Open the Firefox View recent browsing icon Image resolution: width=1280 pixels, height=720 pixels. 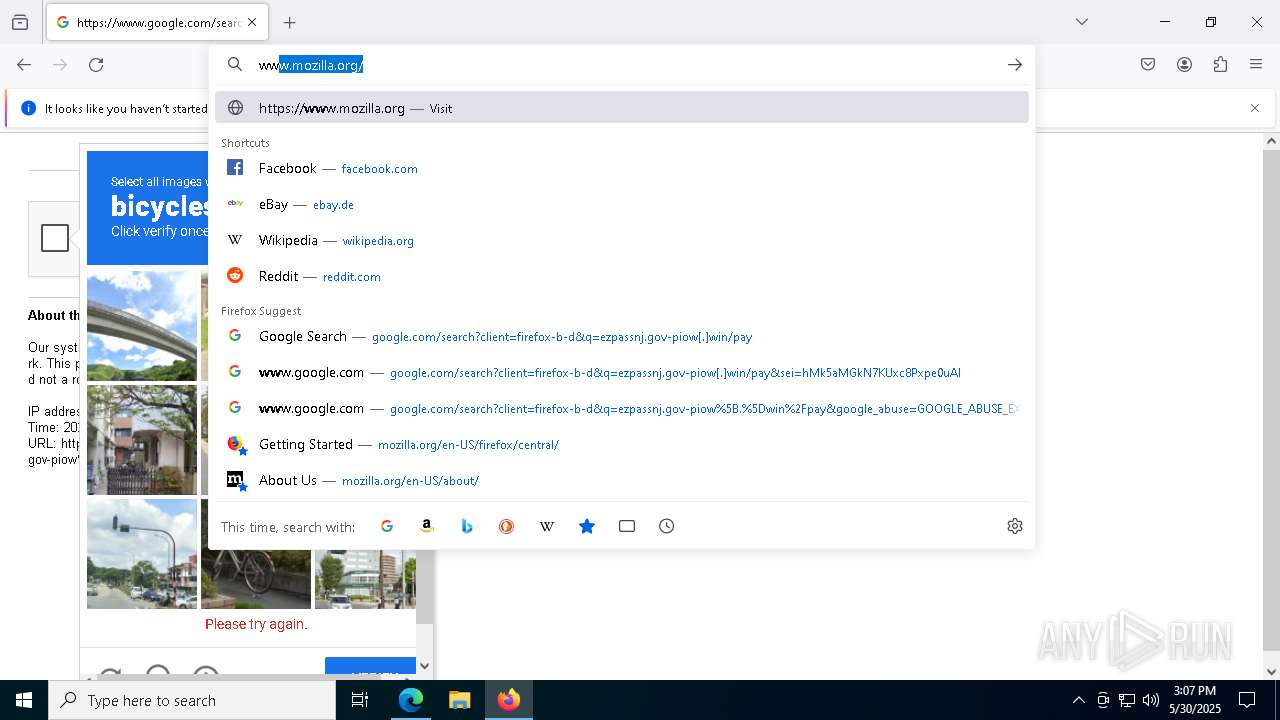[x=20, y=22]
